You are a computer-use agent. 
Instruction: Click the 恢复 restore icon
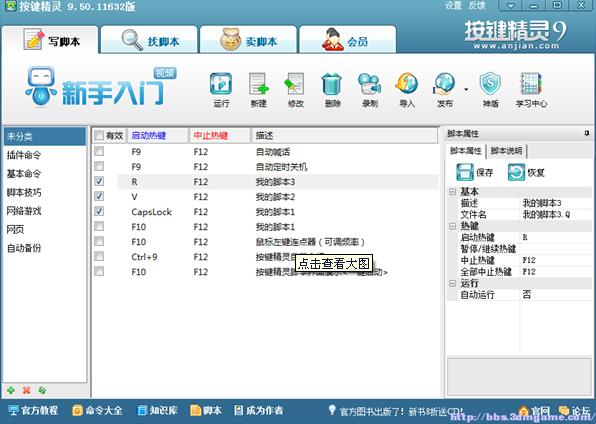pos(516,172)
